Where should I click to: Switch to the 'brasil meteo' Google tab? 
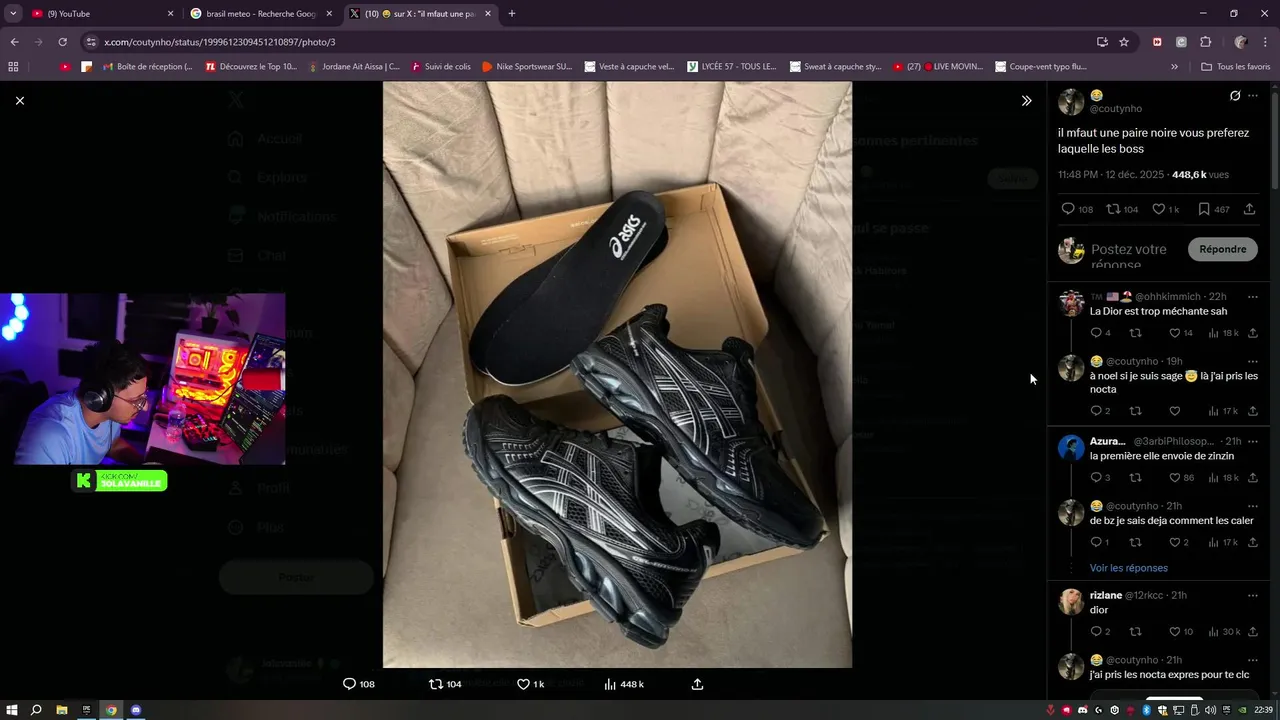pos(260,14)
